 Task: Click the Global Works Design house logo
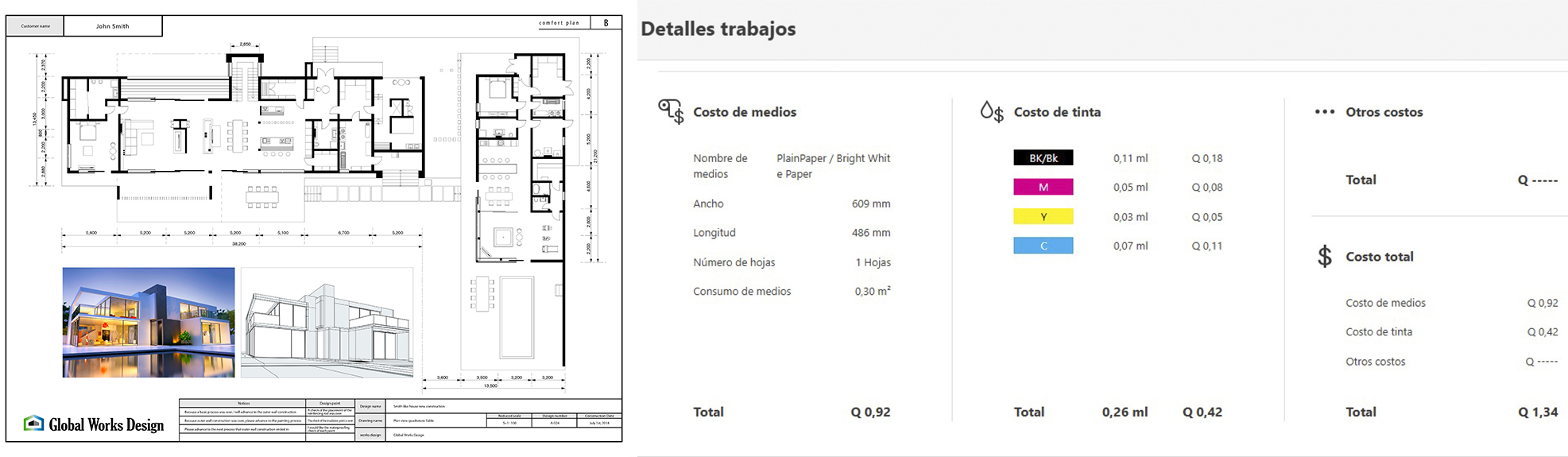(x=33, y=424)
